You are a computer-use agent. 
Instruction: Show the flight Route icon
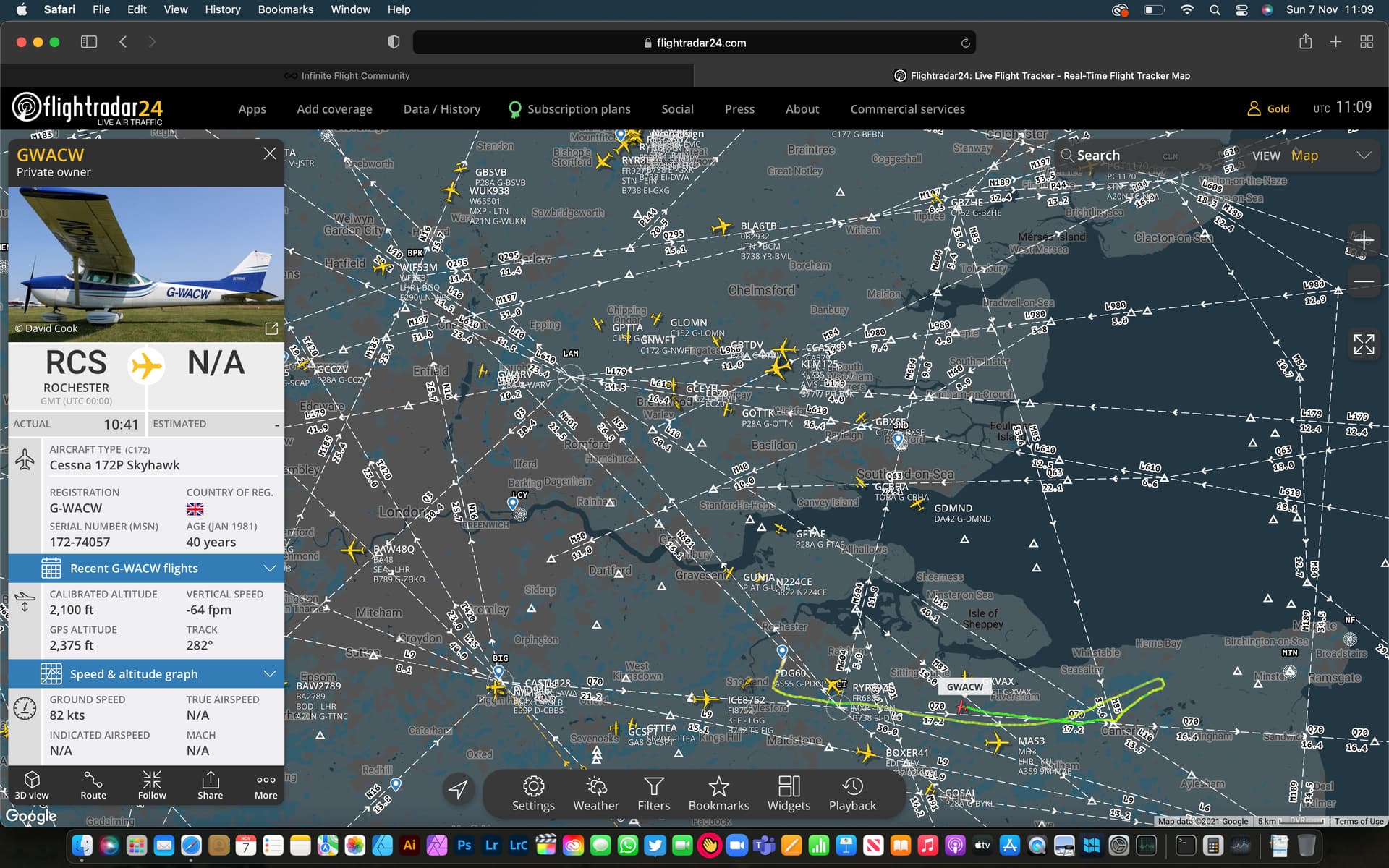tap(93, 785)
